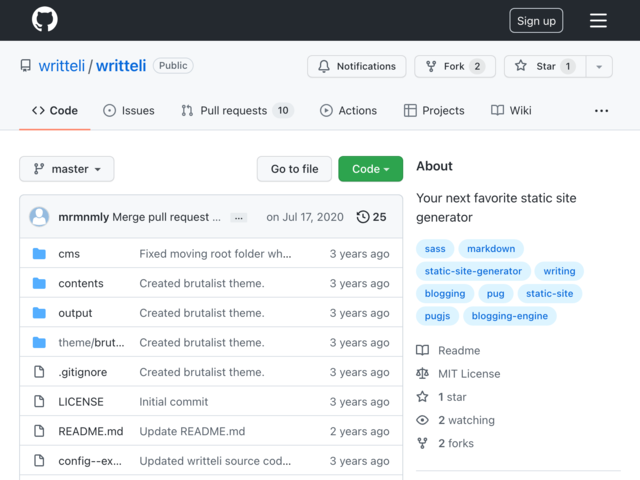Fork this repository
Image resolution: width=640 pixels, height=480 pixels.
tap(455, 66)
